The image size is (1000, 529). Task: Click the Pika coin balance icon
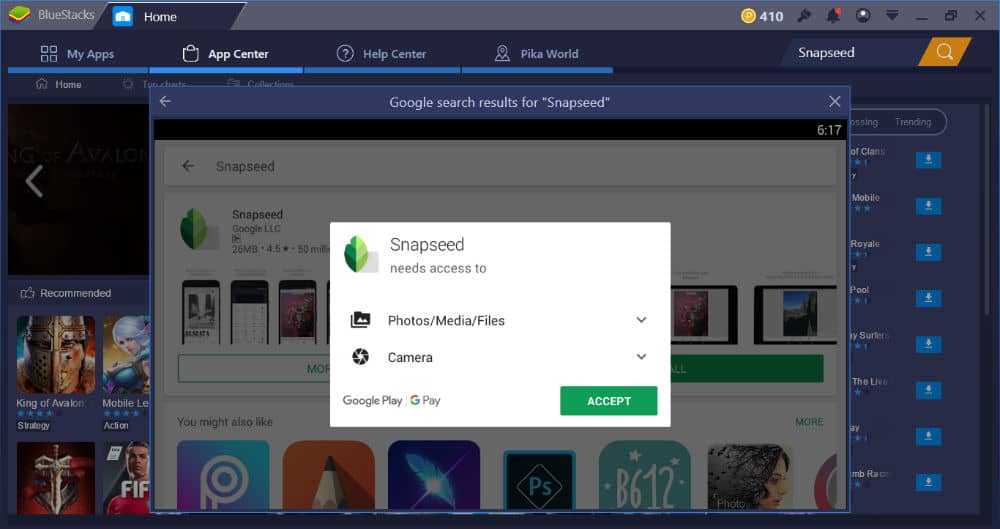coord(748,16)
